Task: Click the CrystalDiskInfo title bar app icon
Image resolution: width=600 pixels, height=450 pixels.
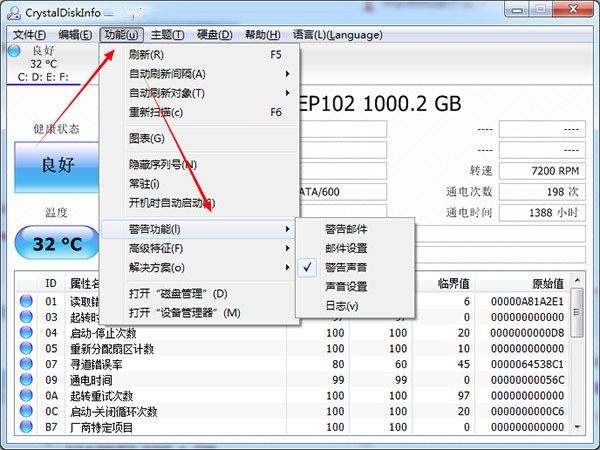Action: point(14,12)
